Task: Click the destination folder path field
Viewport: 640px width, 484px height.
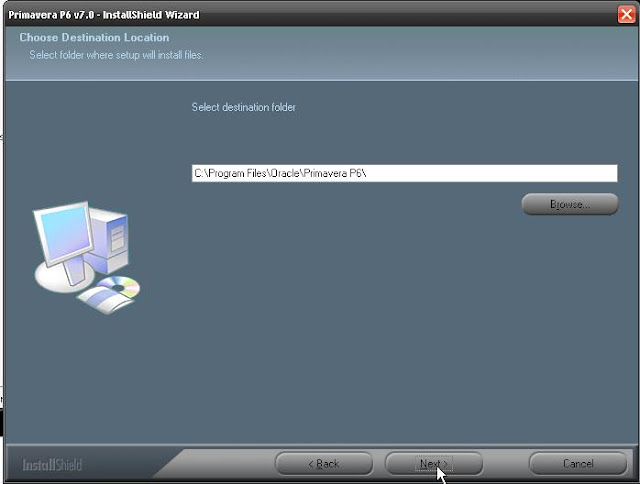Action: [404, 173]
